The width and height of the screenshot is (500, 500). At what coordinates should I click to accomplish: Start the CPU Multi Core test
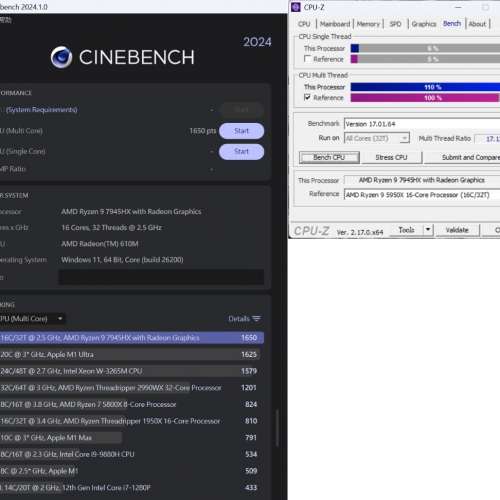pos(241,131)
